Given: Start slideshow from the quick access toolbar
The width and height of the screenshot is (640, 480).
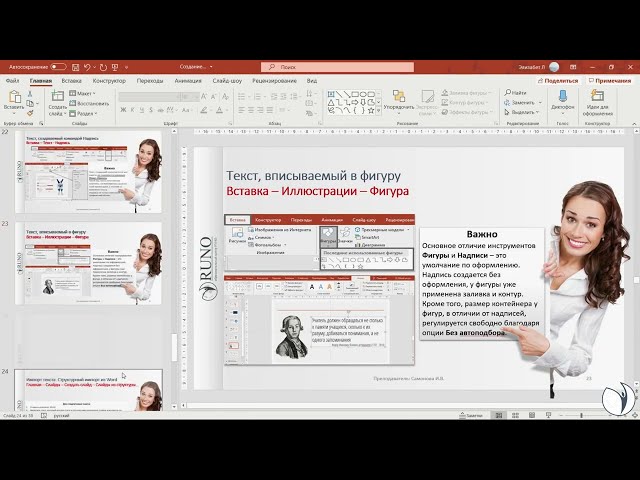Looking at the screenshot, I should click(115, 67).
